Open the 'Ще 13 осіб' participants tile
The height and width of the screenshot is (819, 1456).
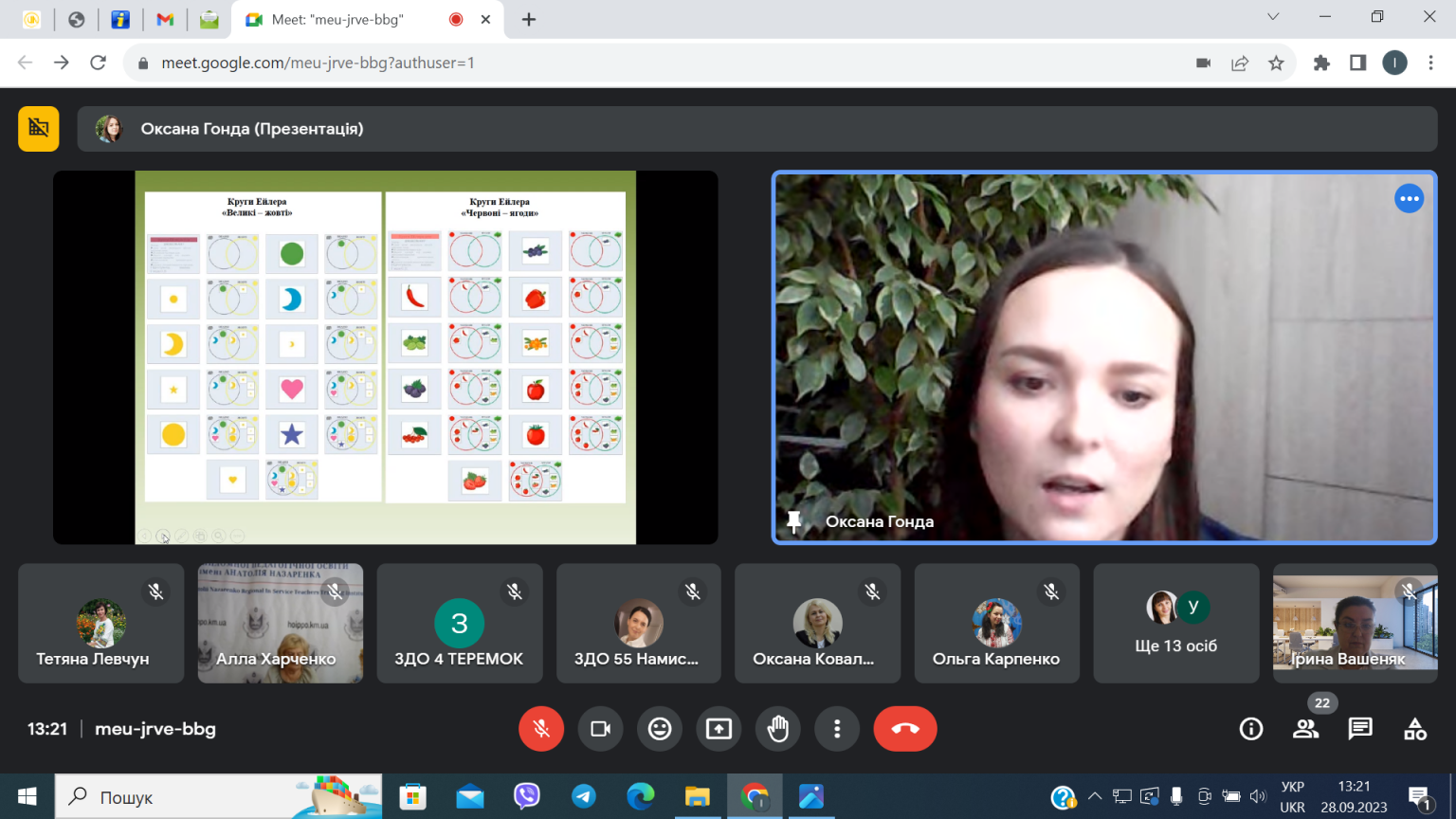pos(1176,624)
